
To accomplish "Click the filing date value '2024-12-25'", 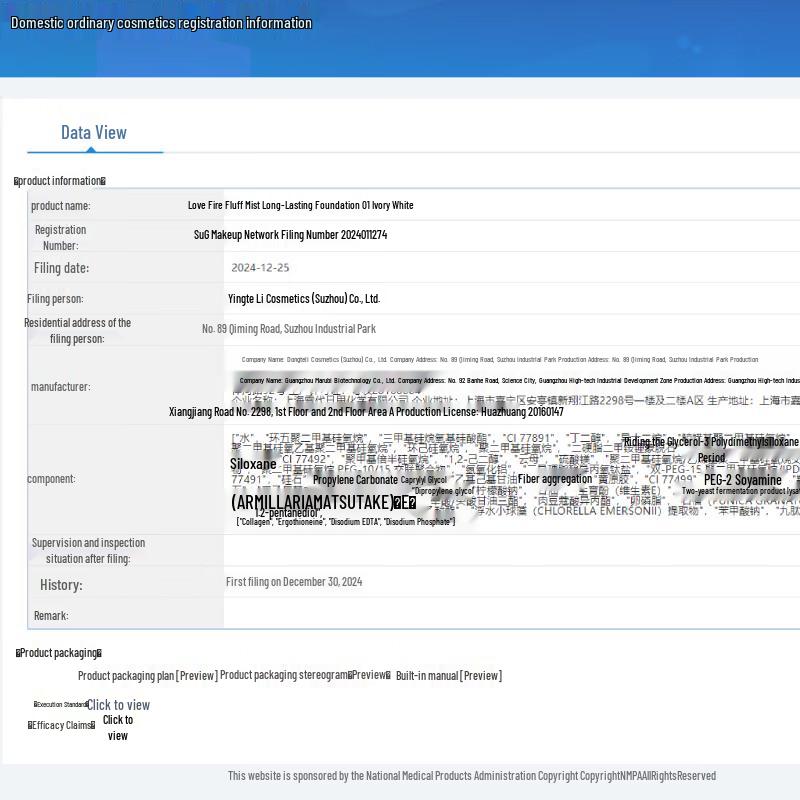I will [x=260, y=268].
